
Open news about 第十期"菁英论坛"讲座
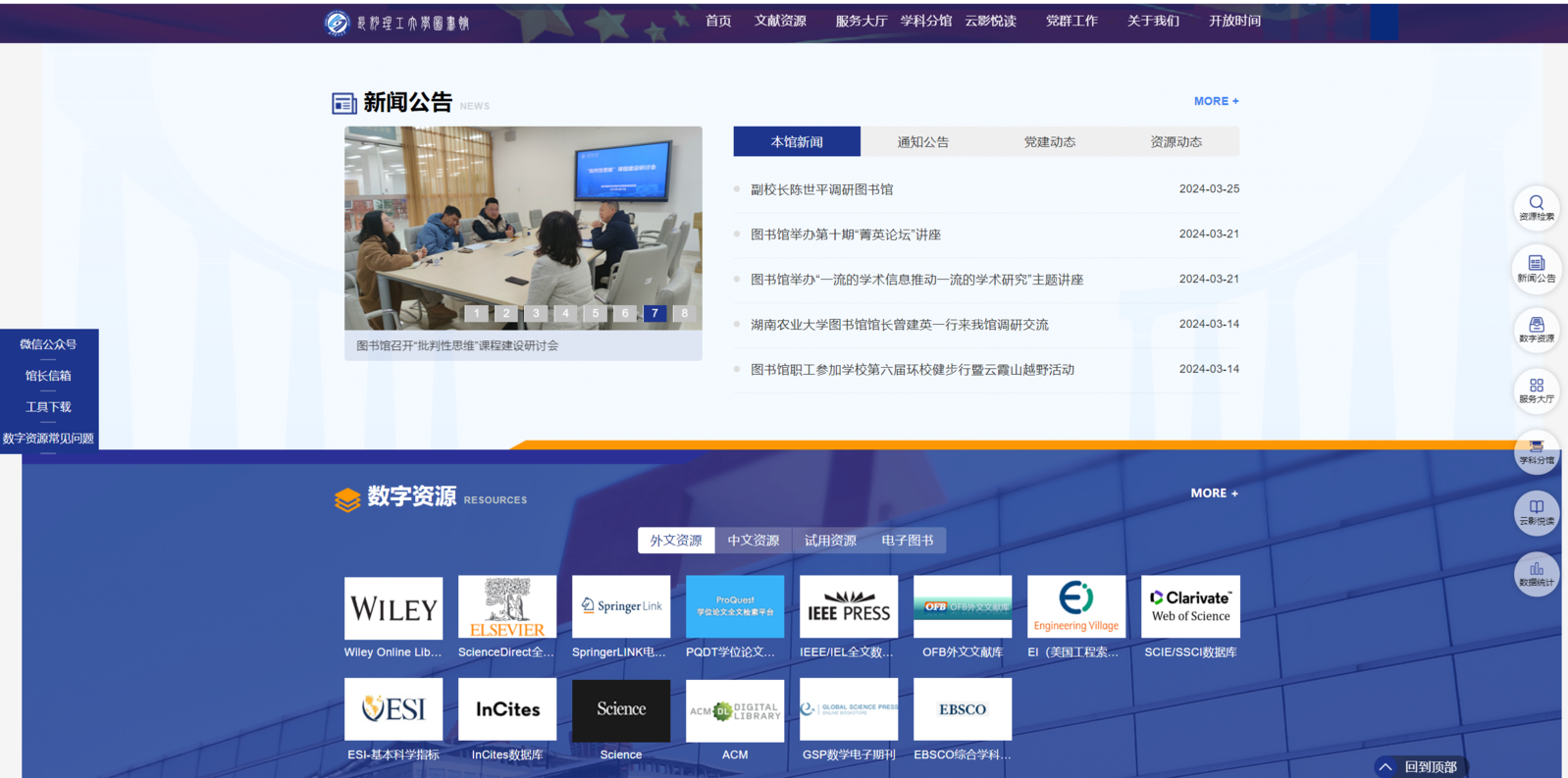pyautogui.click(x=846, y=234)
